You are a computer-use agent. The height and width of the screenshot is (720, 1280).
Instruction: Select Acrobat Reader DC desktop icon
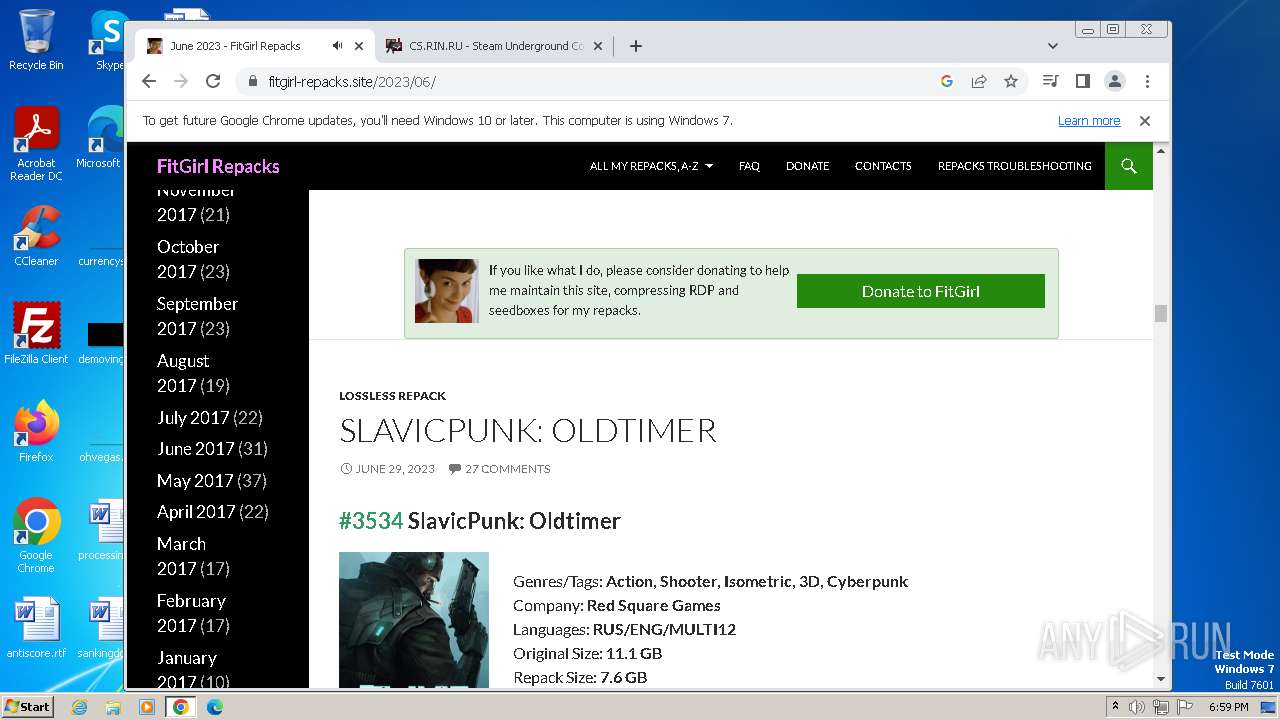click(36, 144)
